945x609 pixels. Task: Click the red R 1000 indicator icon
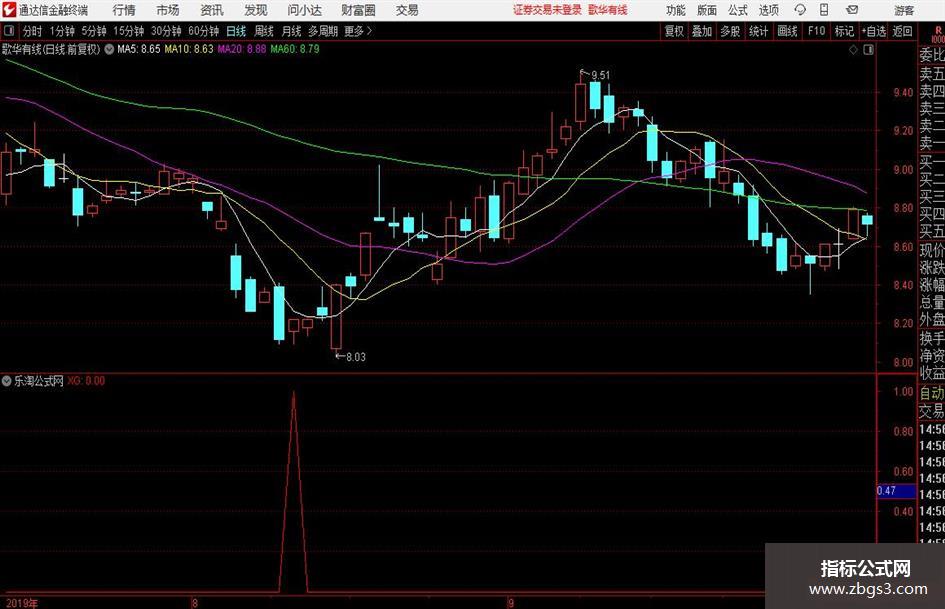[938, 34]
